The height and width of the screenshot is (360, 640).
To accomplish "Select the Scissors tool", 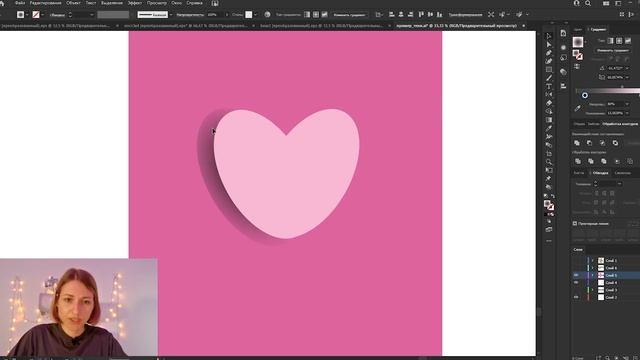I will coord(549,137).
